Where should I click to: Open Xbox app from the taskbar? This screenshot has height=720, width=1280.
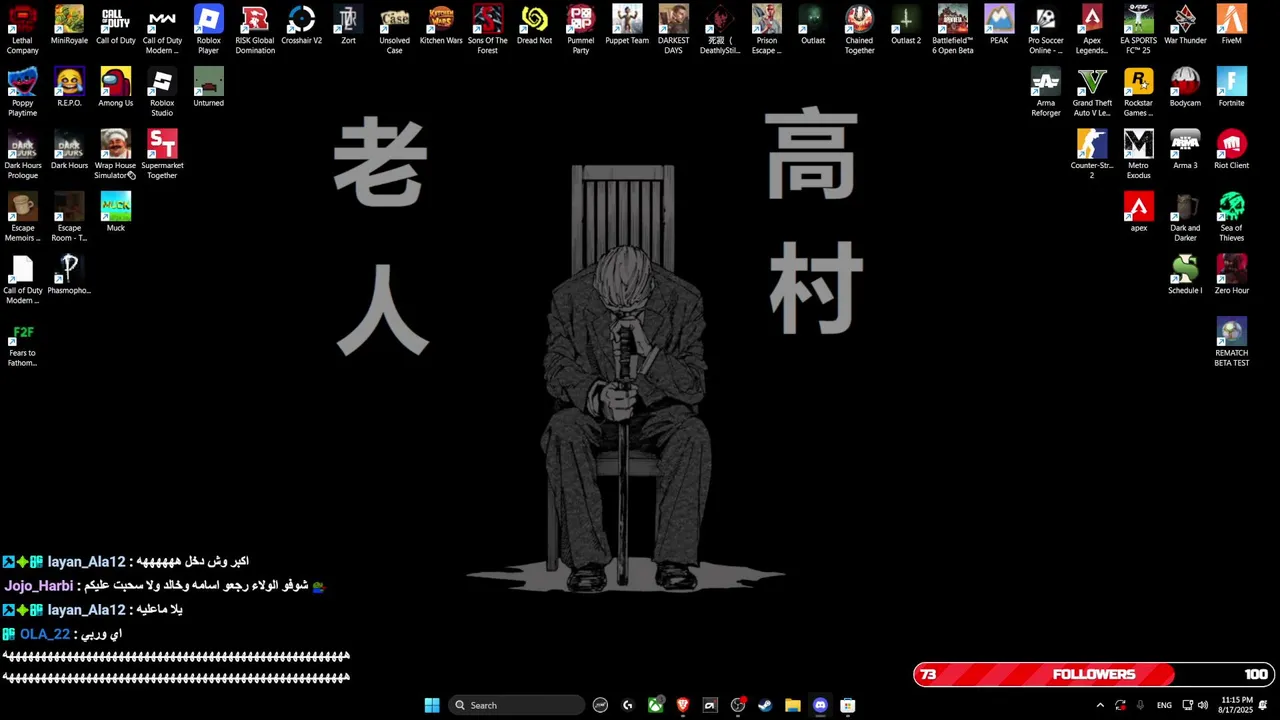click(655, 705)
